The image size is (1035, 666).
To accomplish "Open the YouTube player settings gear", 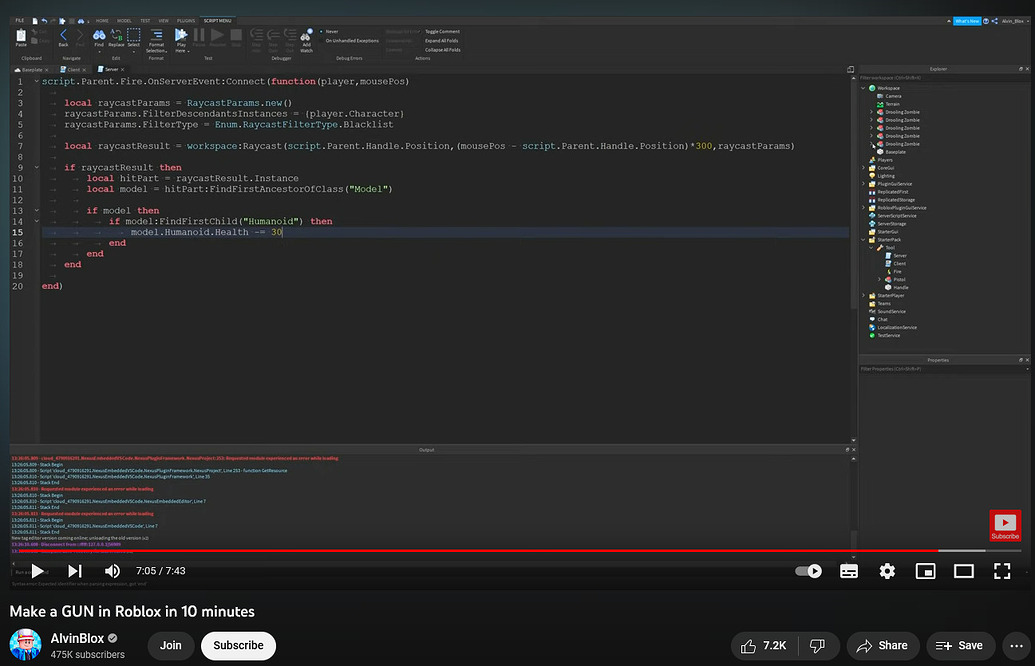I will 887,571.
